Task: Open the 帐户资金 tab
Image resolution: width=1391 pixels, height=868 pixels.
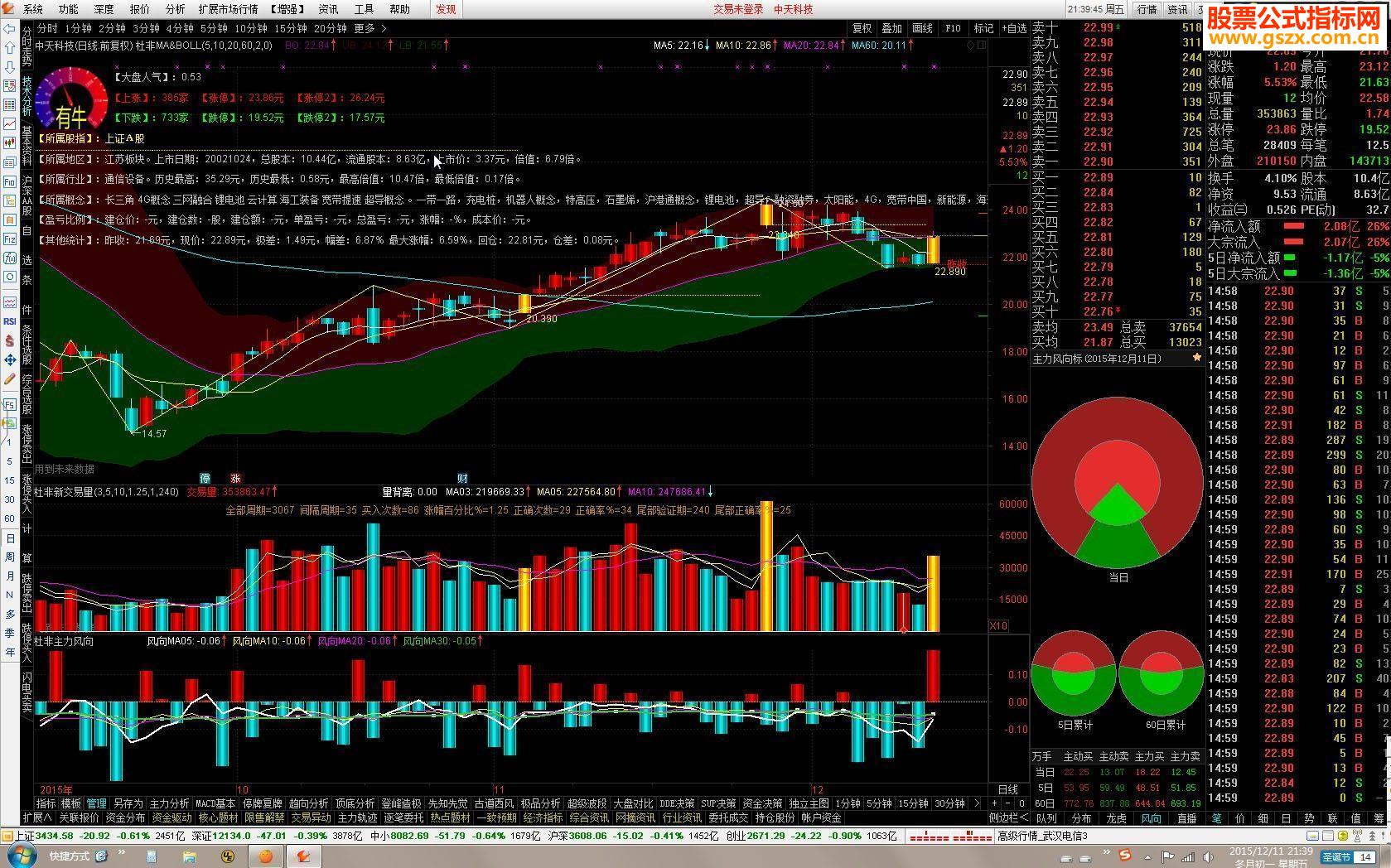Action: [821, 817]
